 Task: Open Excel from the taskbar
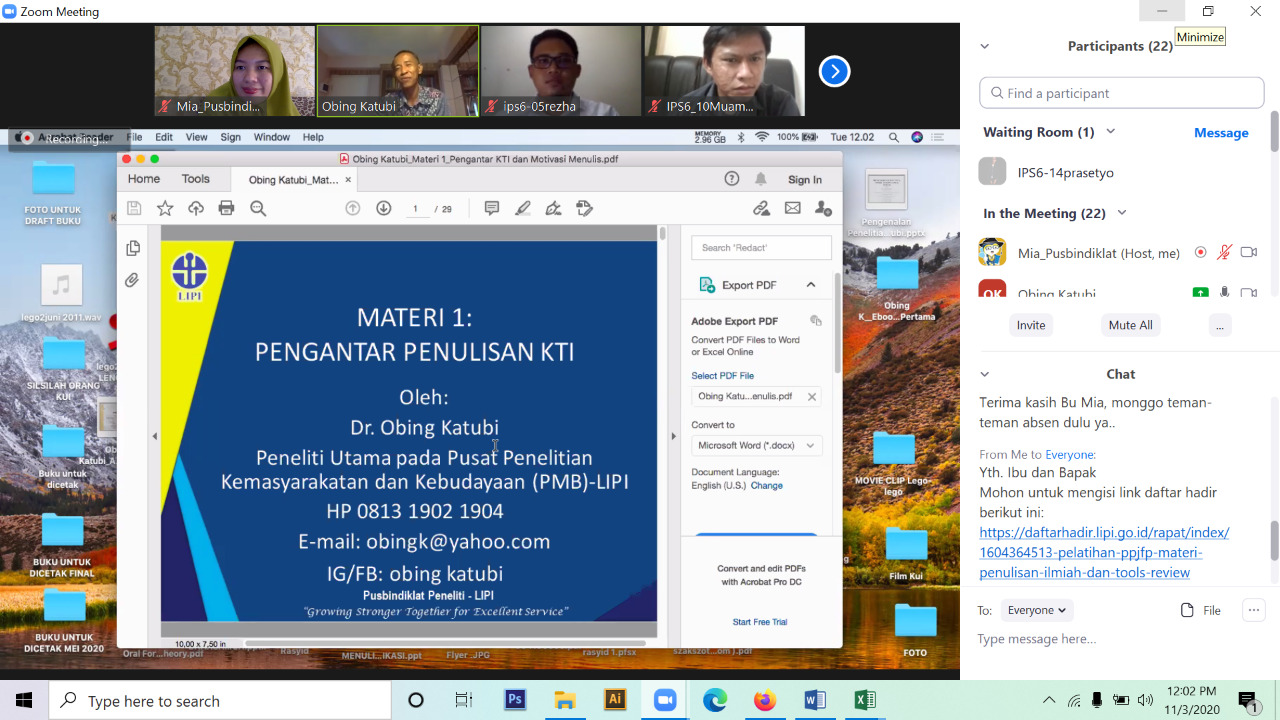865,700
